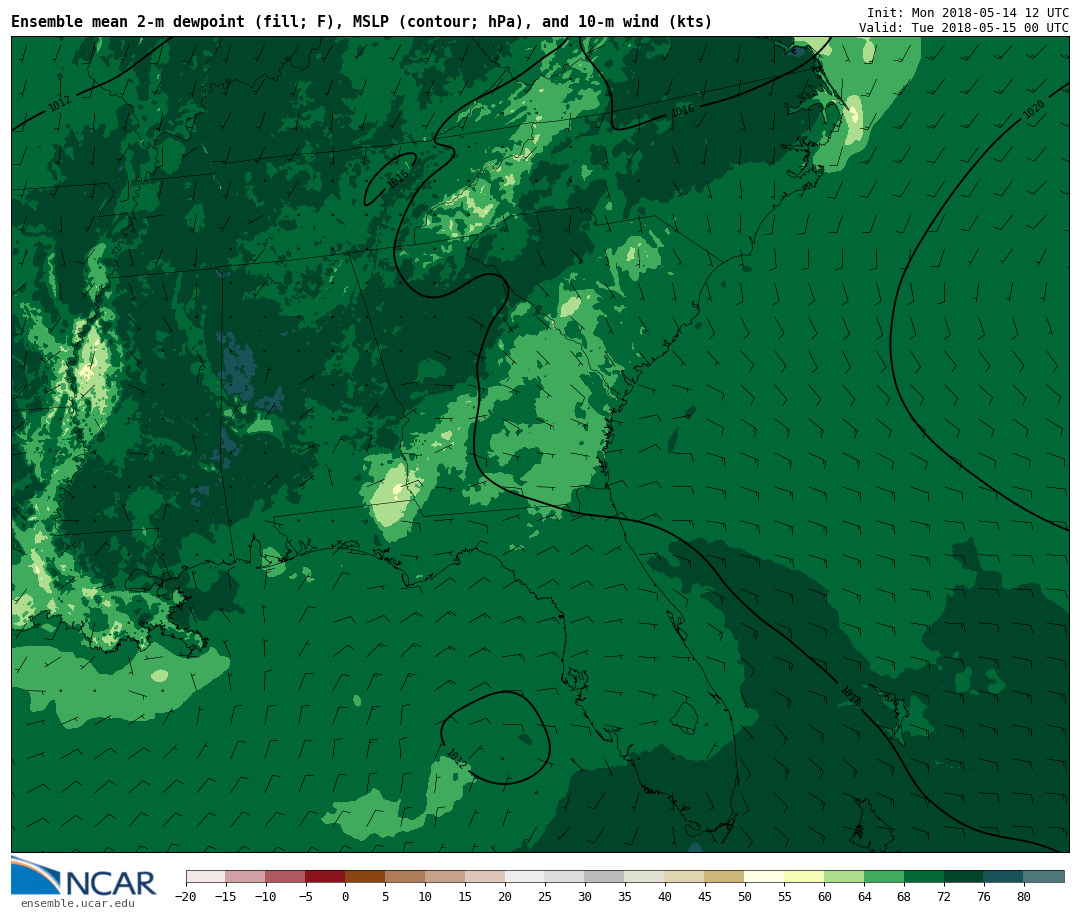Click the 20 colorbar tick label
Image resolution: width=1080 pixels, height=915 pixels.
point(506,896)
